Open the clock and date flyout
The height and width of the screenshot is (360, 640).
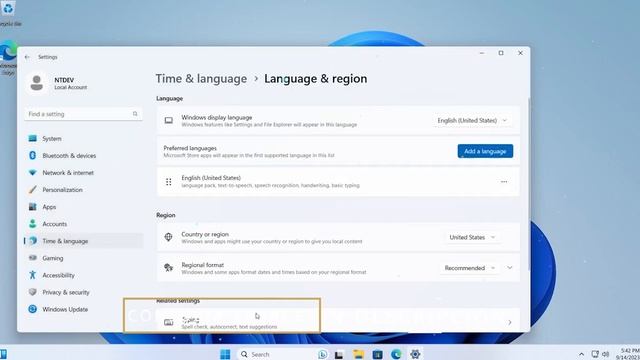[629, 354]
